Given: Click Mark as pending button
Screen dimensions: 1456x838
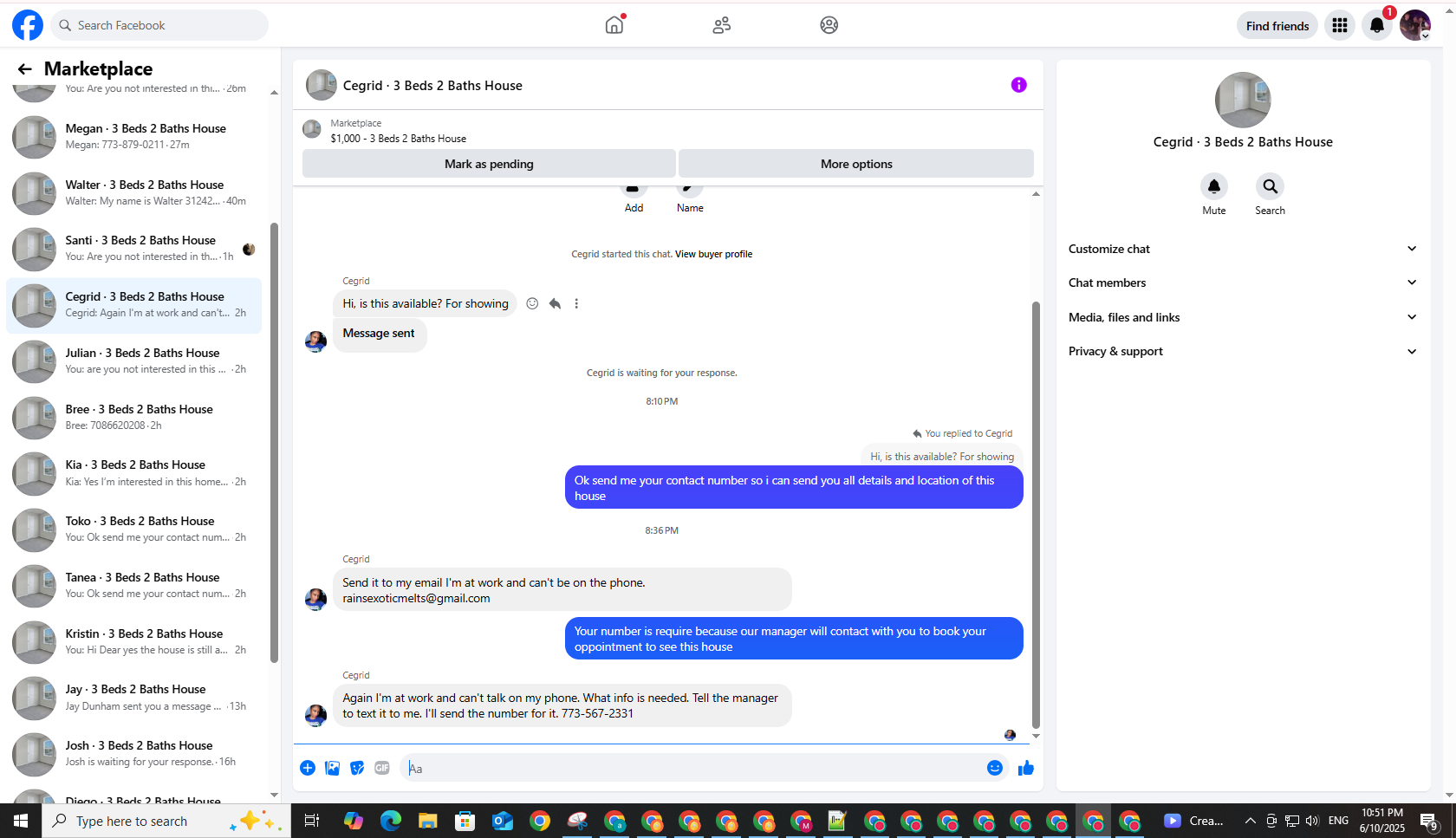Looking at the screenshot, I should pos(489,164).
